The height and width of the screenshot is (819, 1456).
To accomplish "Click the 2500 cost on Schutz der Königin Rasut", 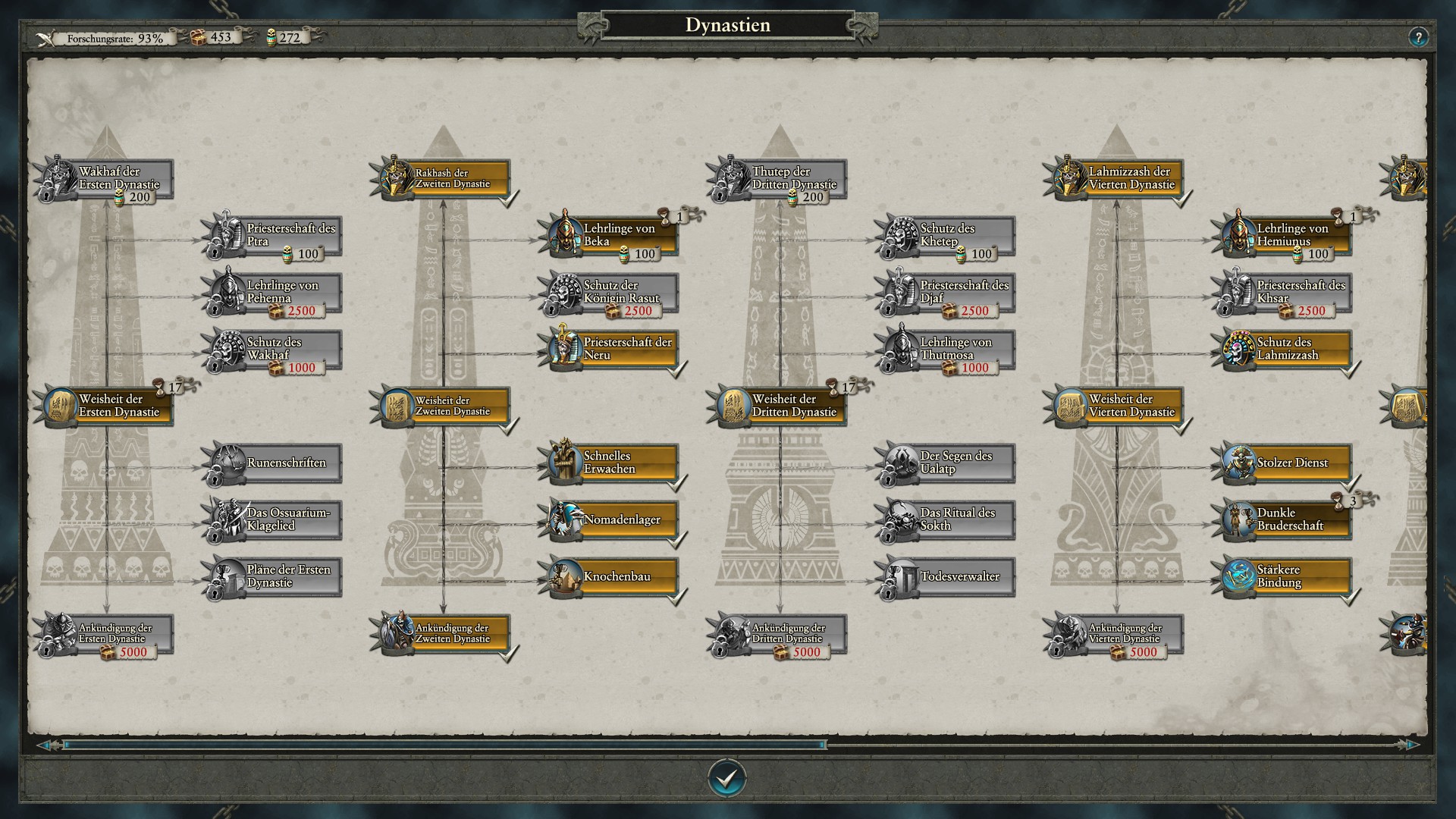I will click(x=639, y=311).
